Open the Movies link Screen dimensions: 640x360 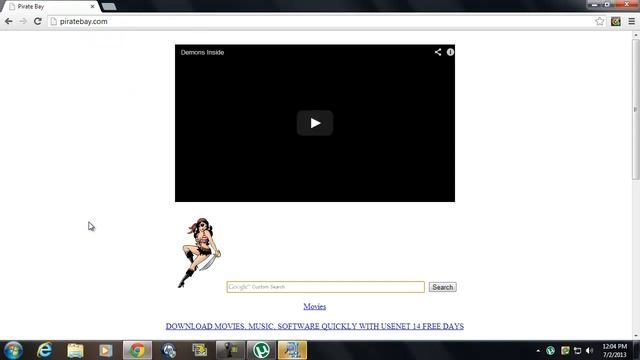(x=314, y=307)
